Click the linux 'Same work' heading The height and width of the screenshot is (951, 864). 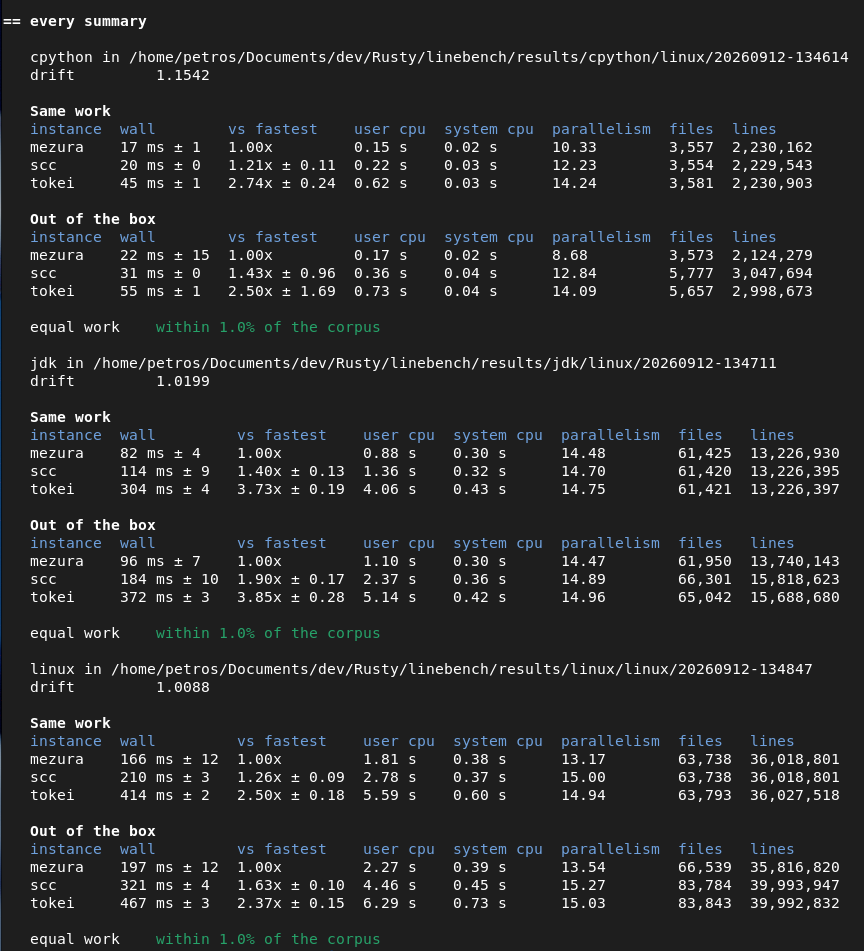click(x=70, y=723)
